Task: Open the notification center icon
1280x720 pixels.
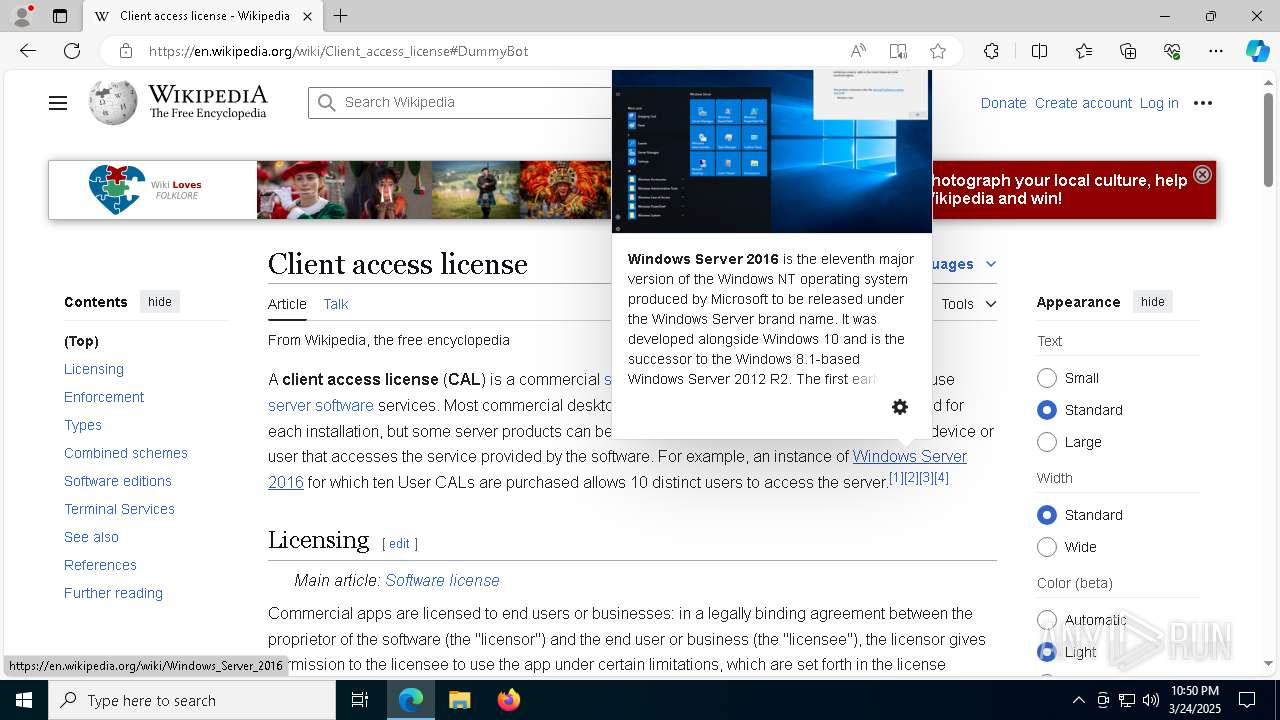Action: pyautogui.click(x=1247, y=700)
